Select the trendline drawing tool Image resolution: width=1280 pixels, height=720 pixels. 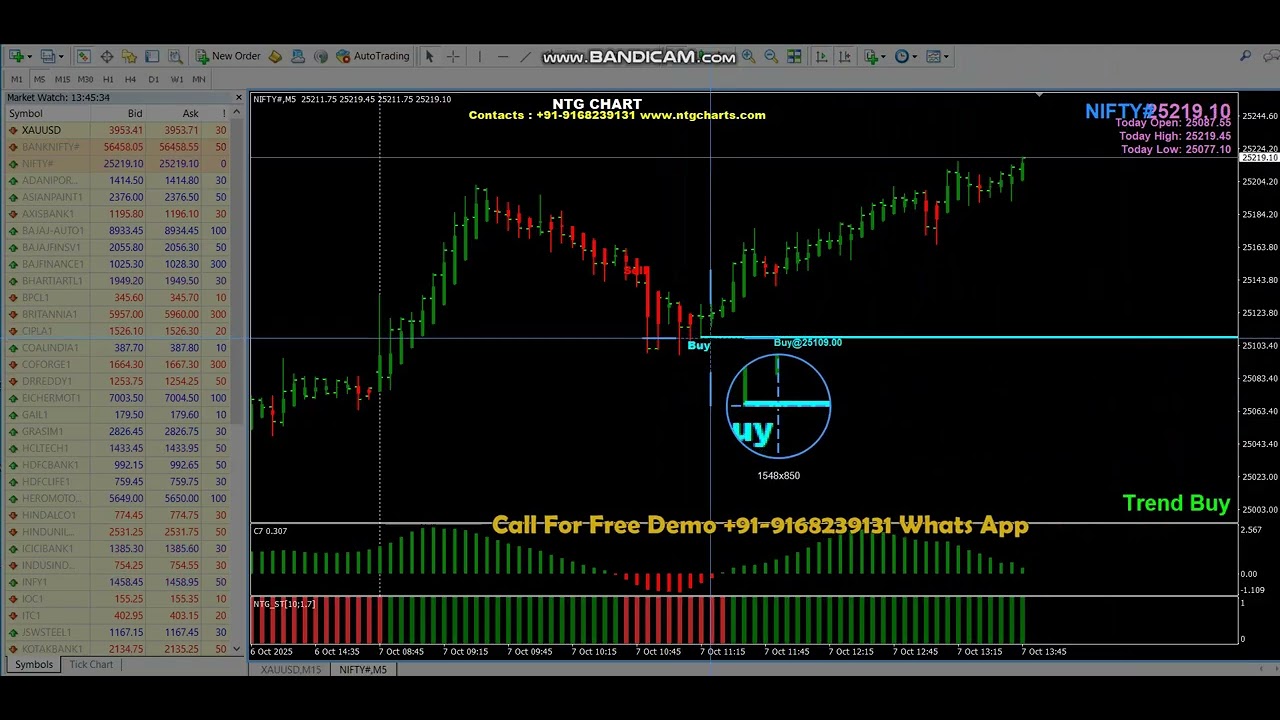pos(525,56)
